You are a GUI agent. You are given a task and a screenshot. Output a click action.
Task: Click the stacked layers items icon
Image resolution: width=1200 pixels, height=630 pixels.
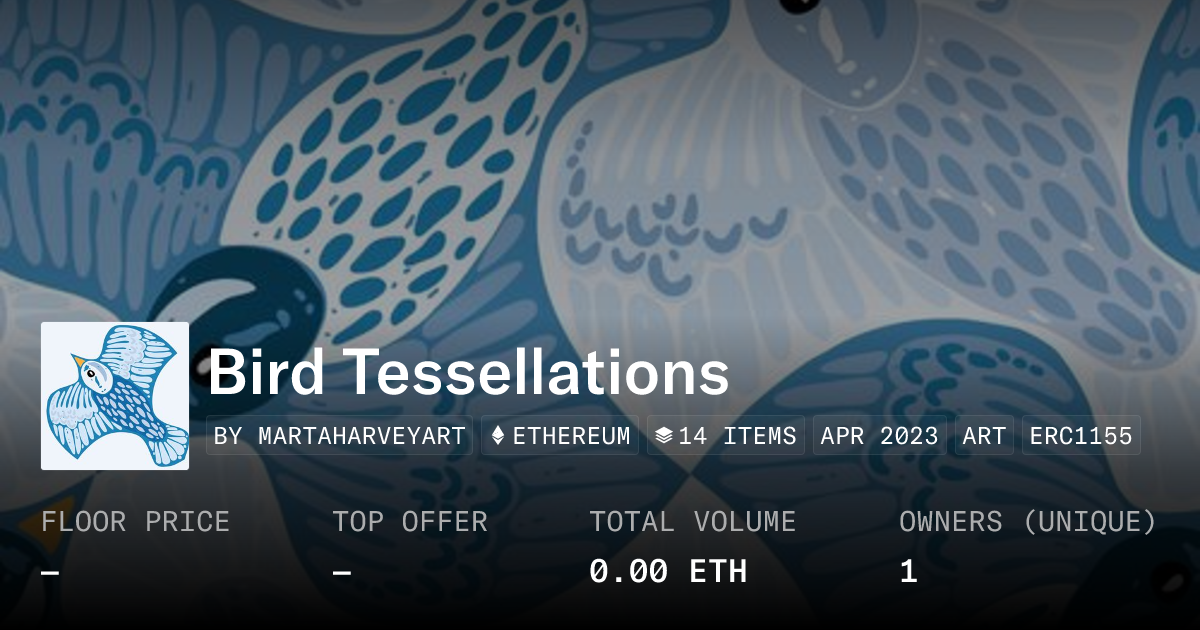tap(663, 436)
